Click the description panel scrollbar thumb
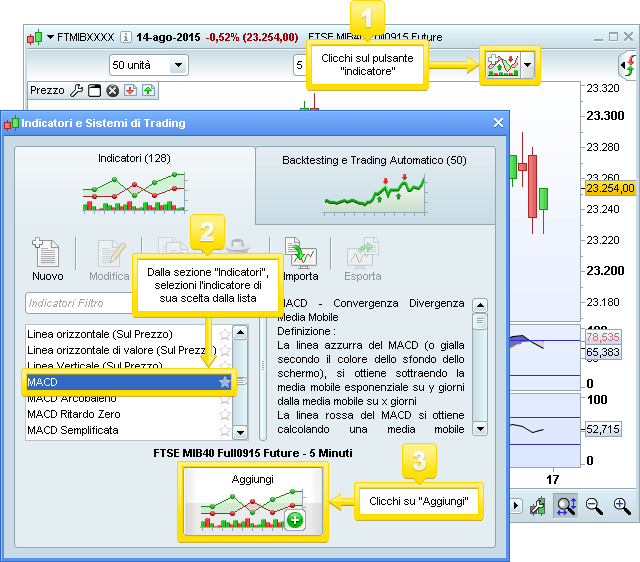 pos(480,321)
